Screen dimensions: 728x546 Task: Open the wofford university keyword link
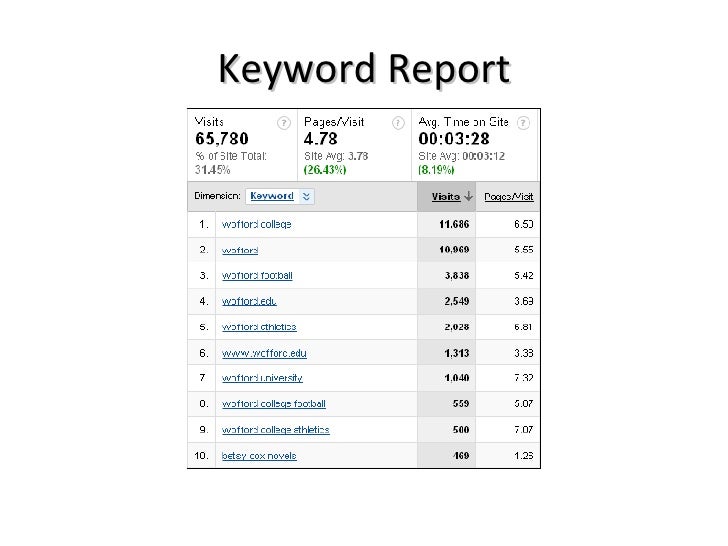pos(262,378)
